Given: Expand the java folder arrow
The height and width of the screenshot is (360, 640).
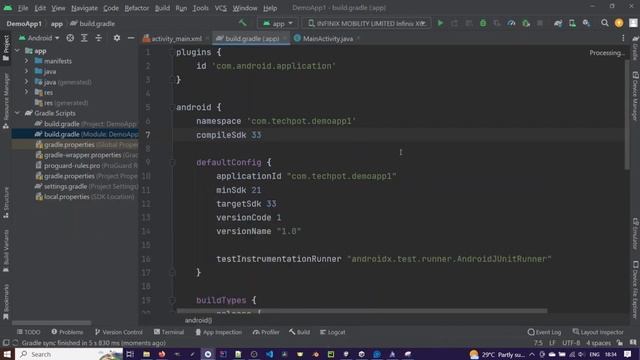Looking at the screenshot, I should coord(27,71).
